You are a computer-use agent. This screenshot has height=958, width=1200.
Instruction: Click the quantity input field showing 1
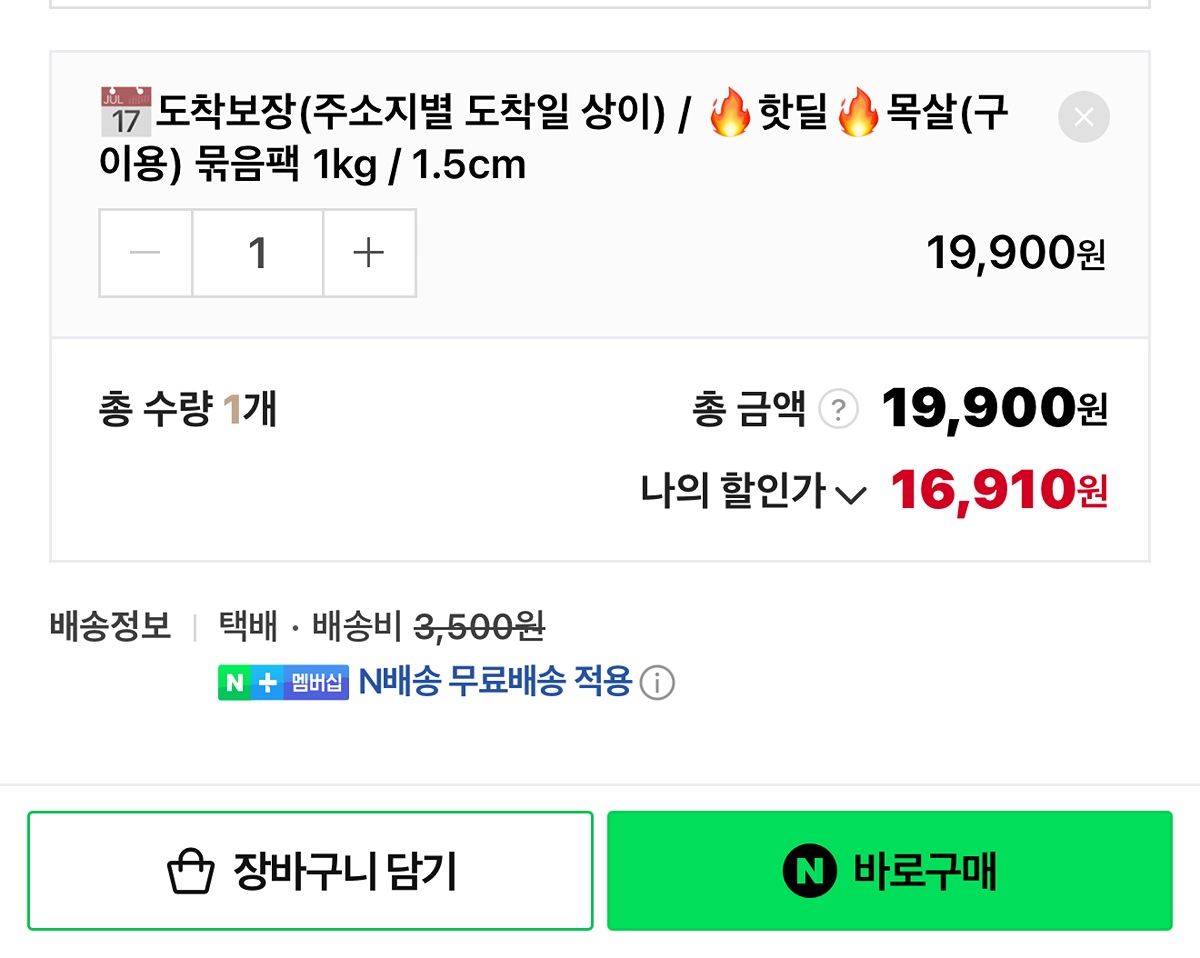click(257, 253)
